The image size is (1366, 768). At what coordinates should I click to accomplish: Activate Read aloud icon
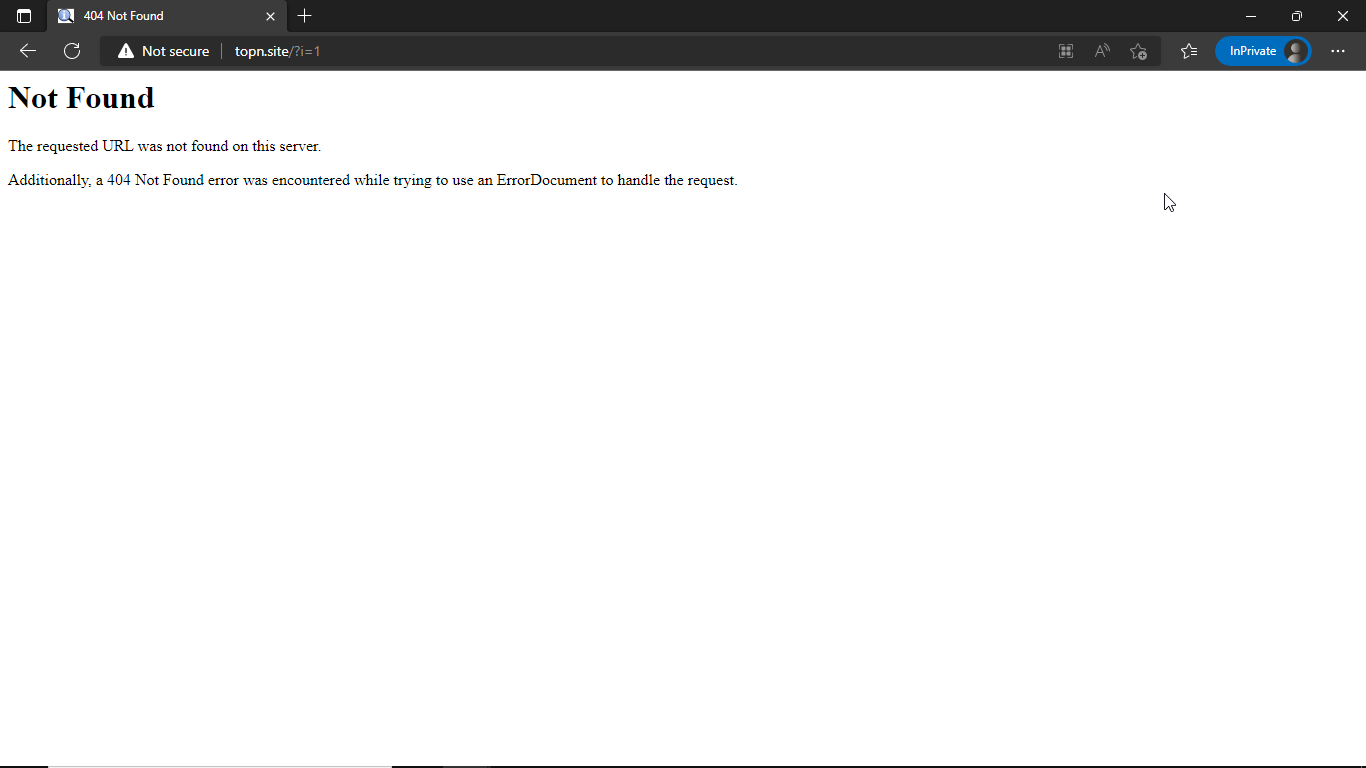(1102, 51)
